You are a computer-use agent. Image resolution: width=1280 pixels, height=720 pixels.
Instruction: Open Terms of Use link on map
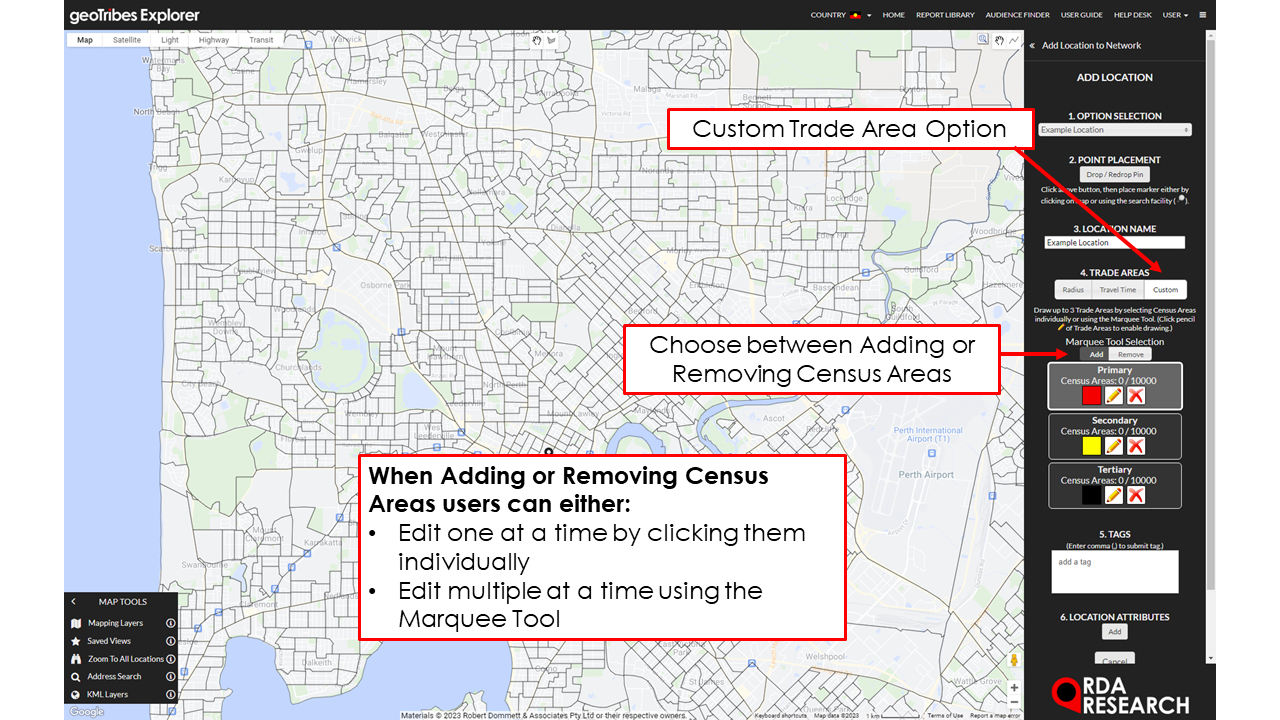pos(945,715)
